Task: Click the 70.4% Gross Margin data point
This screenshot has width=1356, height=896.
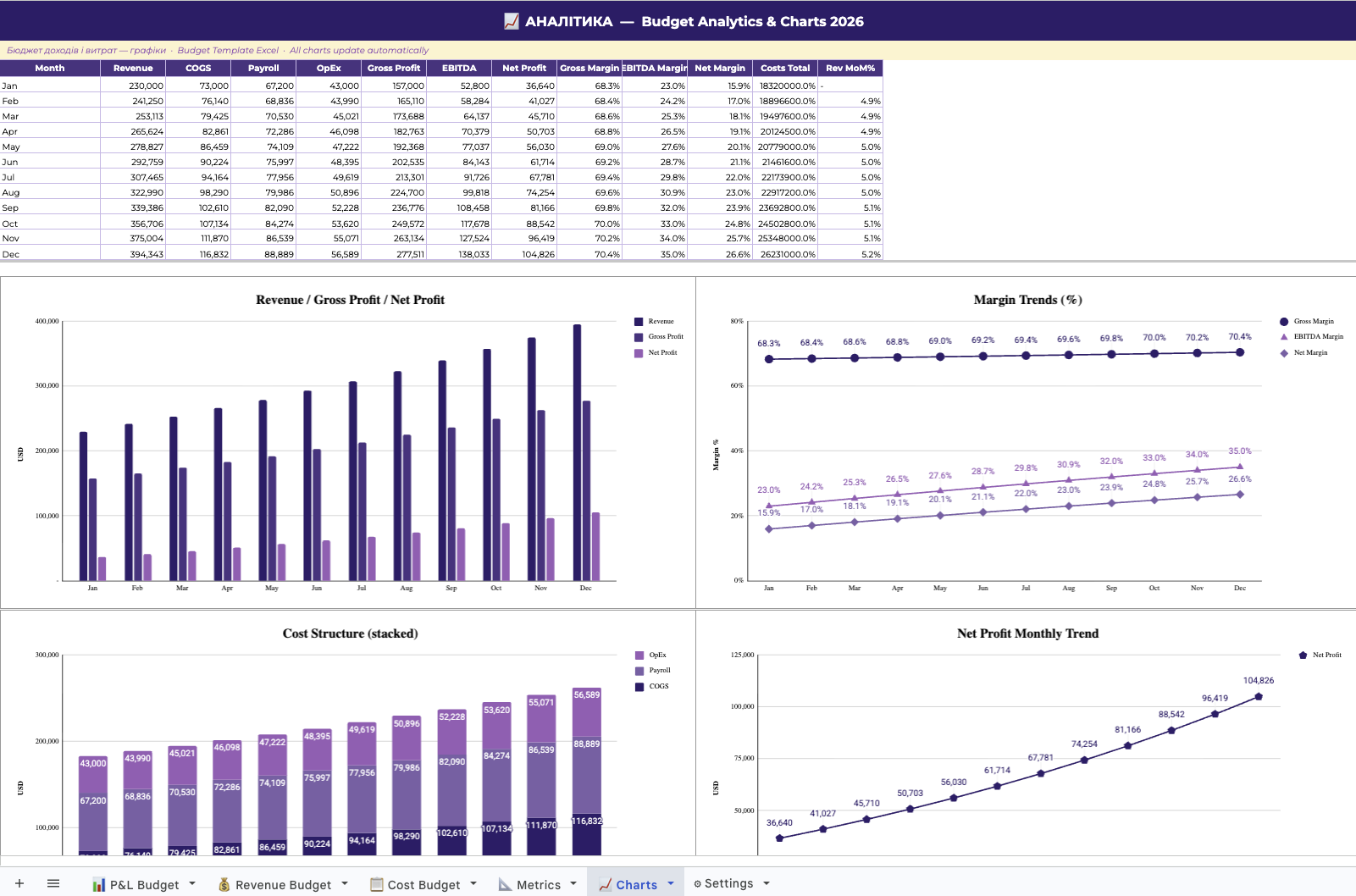Action: coord(1240,352)
